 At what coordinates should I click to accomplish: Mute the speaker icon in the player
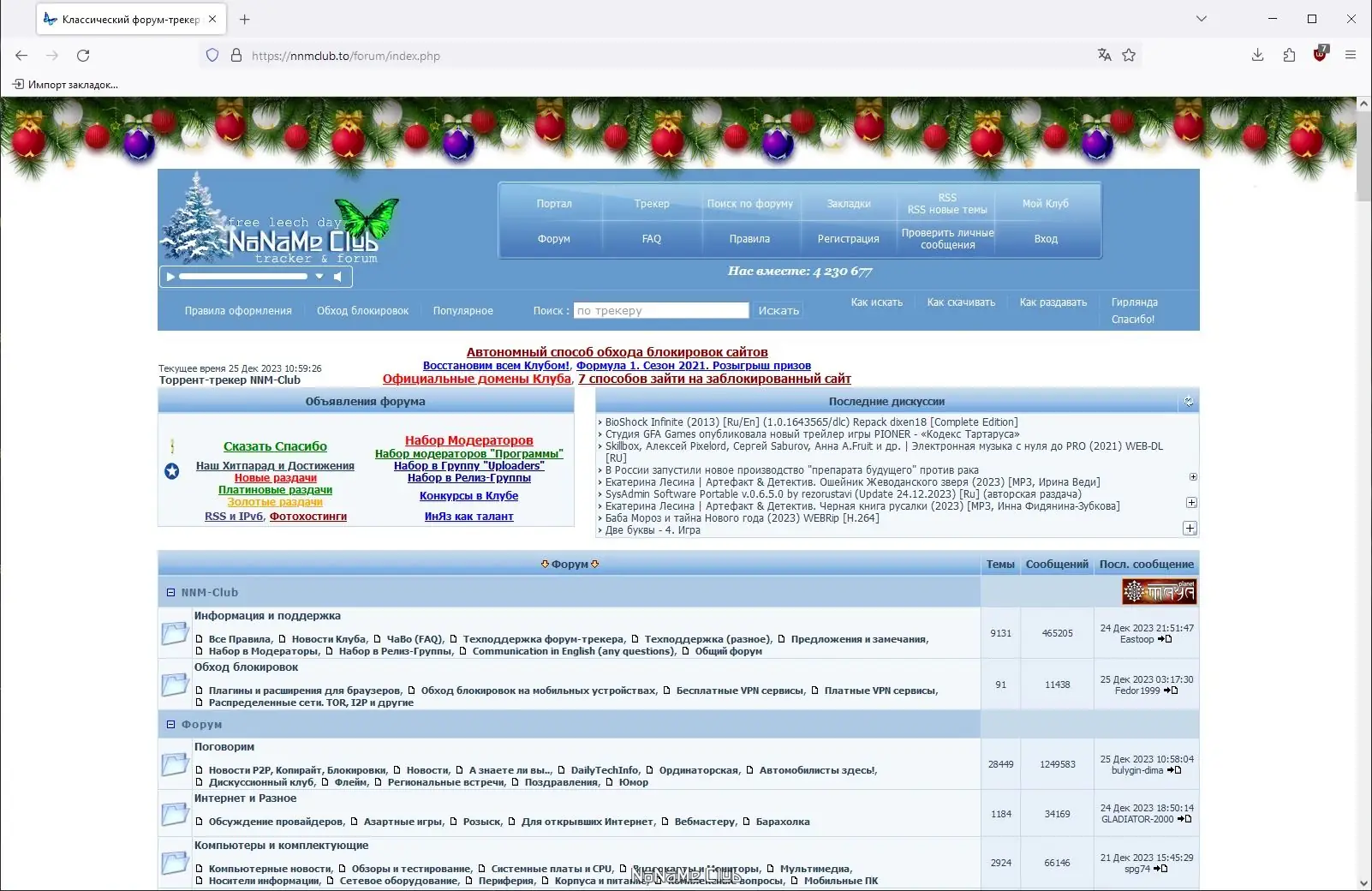pyautogui.click(x=340, y=276)
